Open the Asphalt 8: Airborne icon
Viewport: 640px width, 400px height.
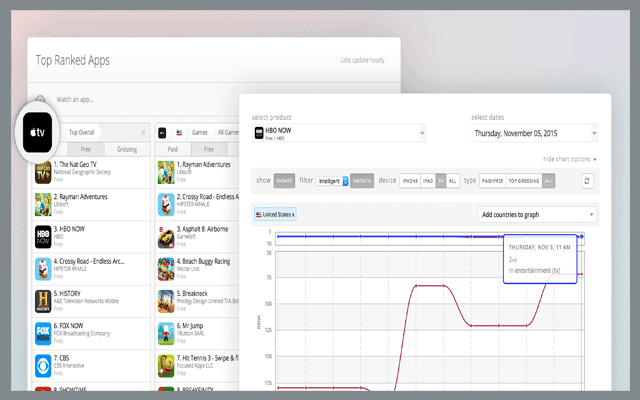click(x=166, y=237)
